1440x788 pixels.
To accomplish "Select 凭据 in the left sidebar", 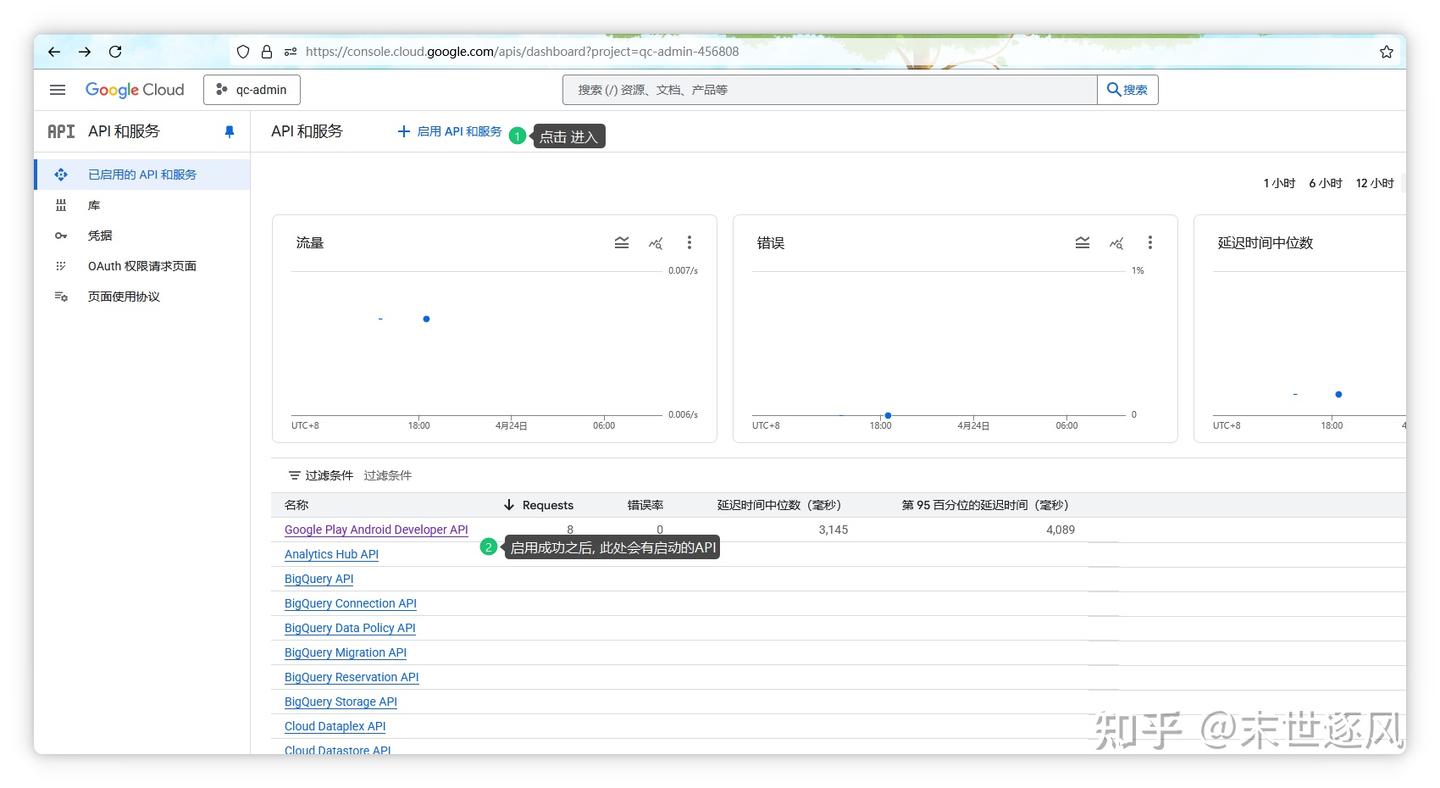I will 100,235.
